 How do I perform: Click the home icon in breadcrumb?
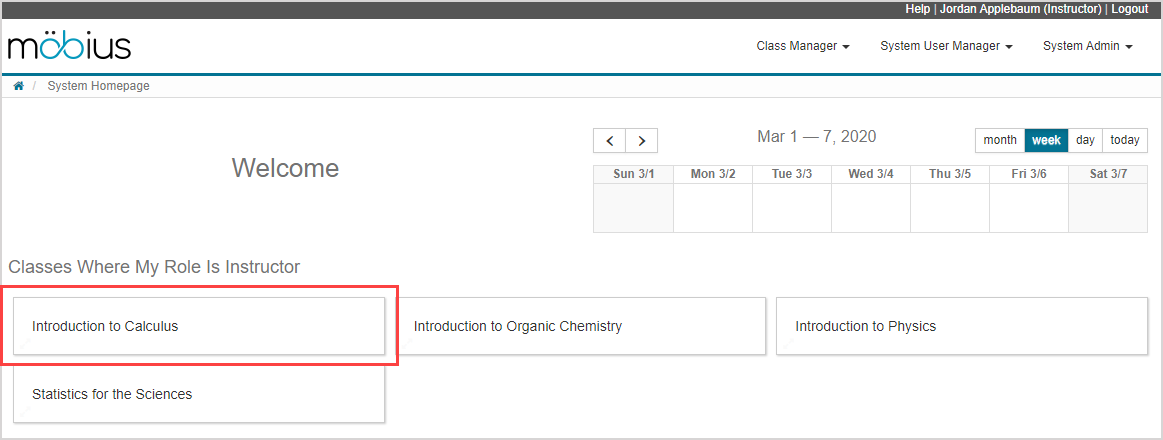pos(18,86)
